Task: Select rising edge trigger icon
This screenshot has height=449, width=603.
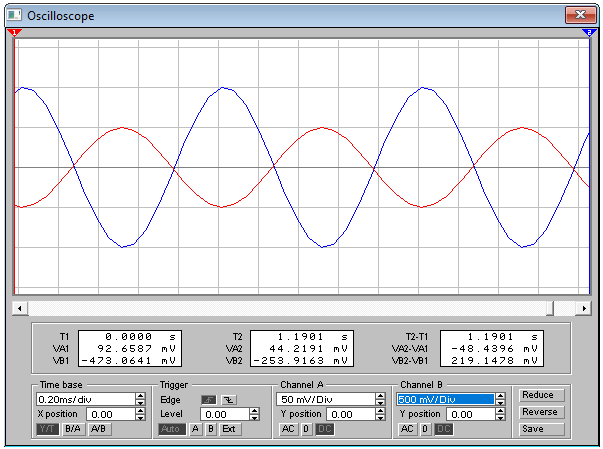Action: point(208,400)
